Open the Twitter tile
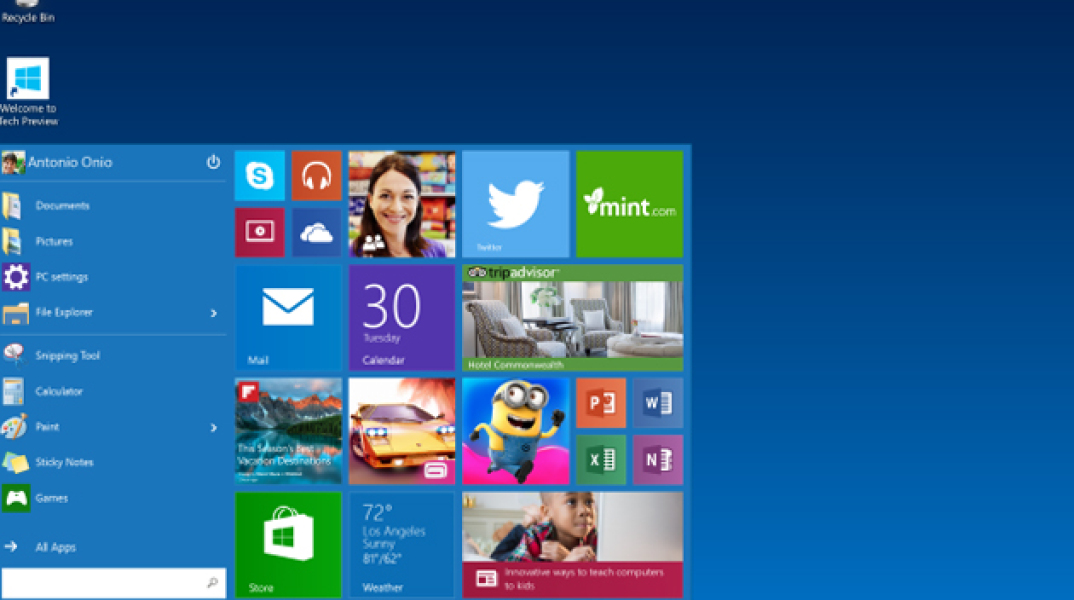The width and height of the screenshot is (1074, 600). coord(515,204)
